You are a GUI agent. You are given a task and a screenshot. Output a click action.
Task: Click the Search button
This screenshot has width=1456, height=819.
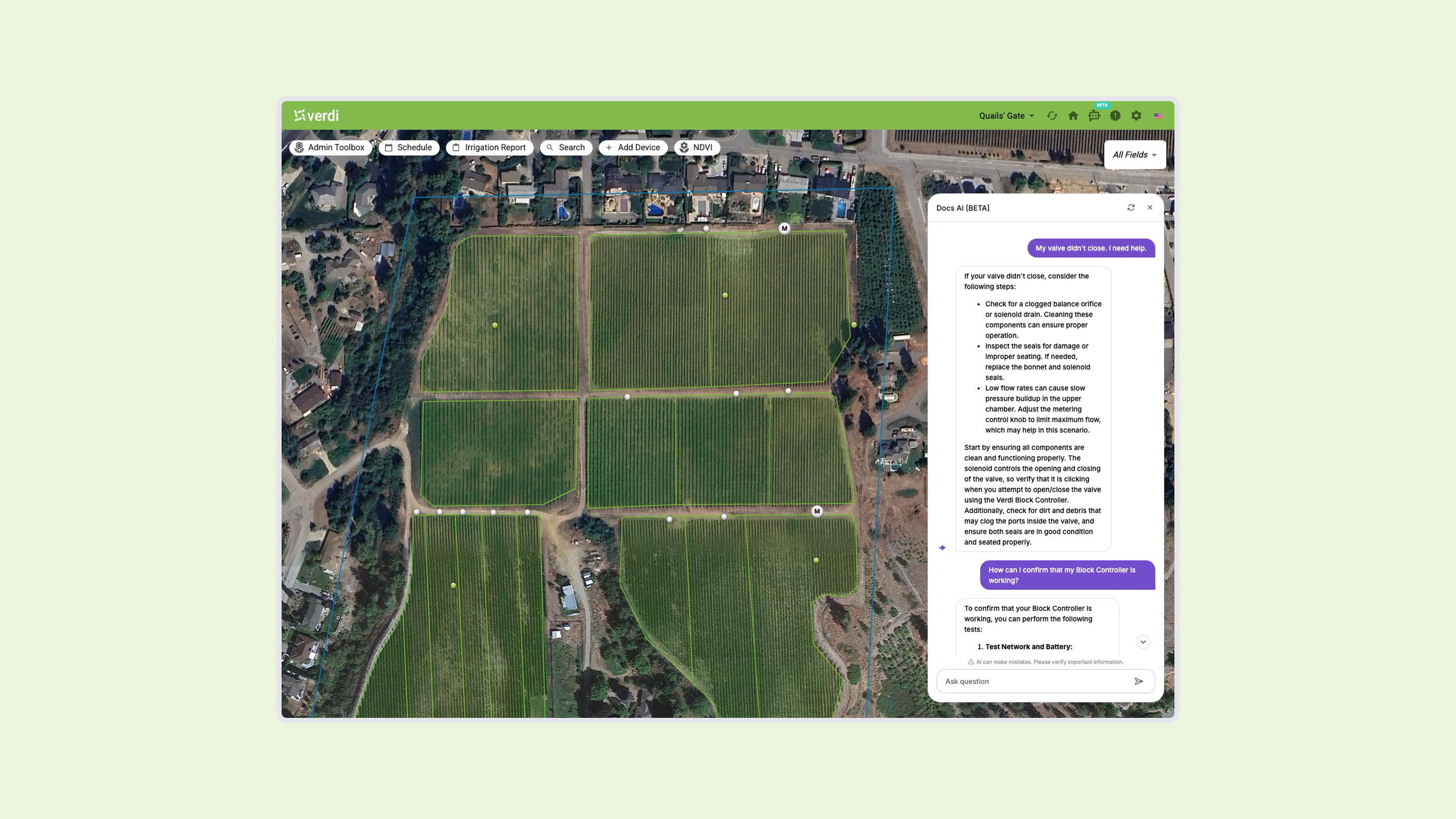click(566, 148)
